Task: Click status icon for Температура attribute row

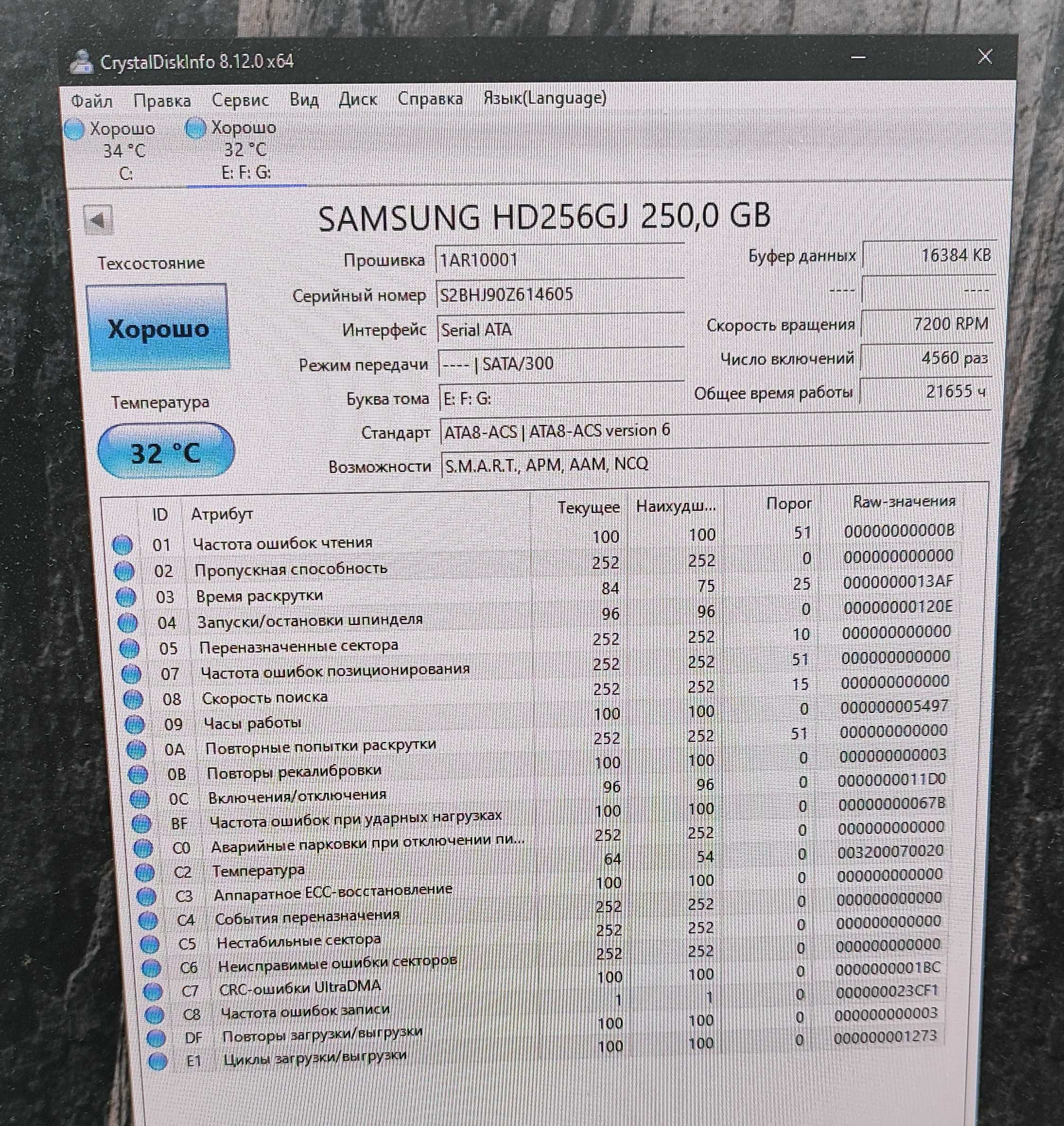Action: pos(145,872)
